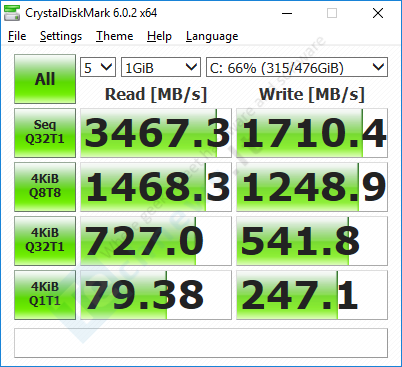Open the Settings menu
402x367 pixels.
[x=61, y=36]
